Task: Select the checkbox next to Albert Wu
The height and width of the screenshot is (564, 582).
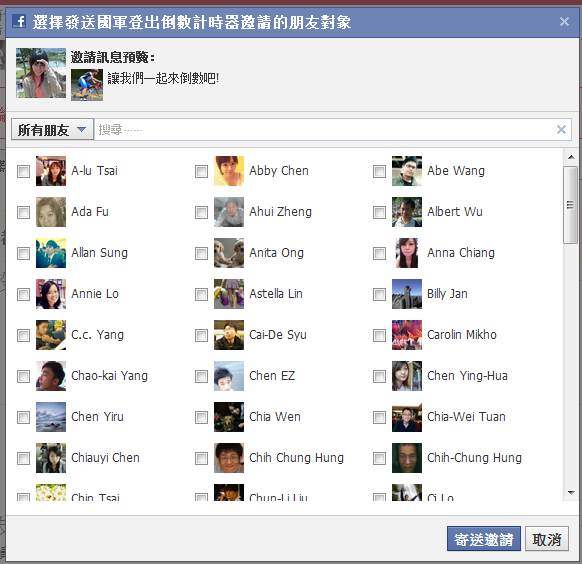Action: (379, 212)
